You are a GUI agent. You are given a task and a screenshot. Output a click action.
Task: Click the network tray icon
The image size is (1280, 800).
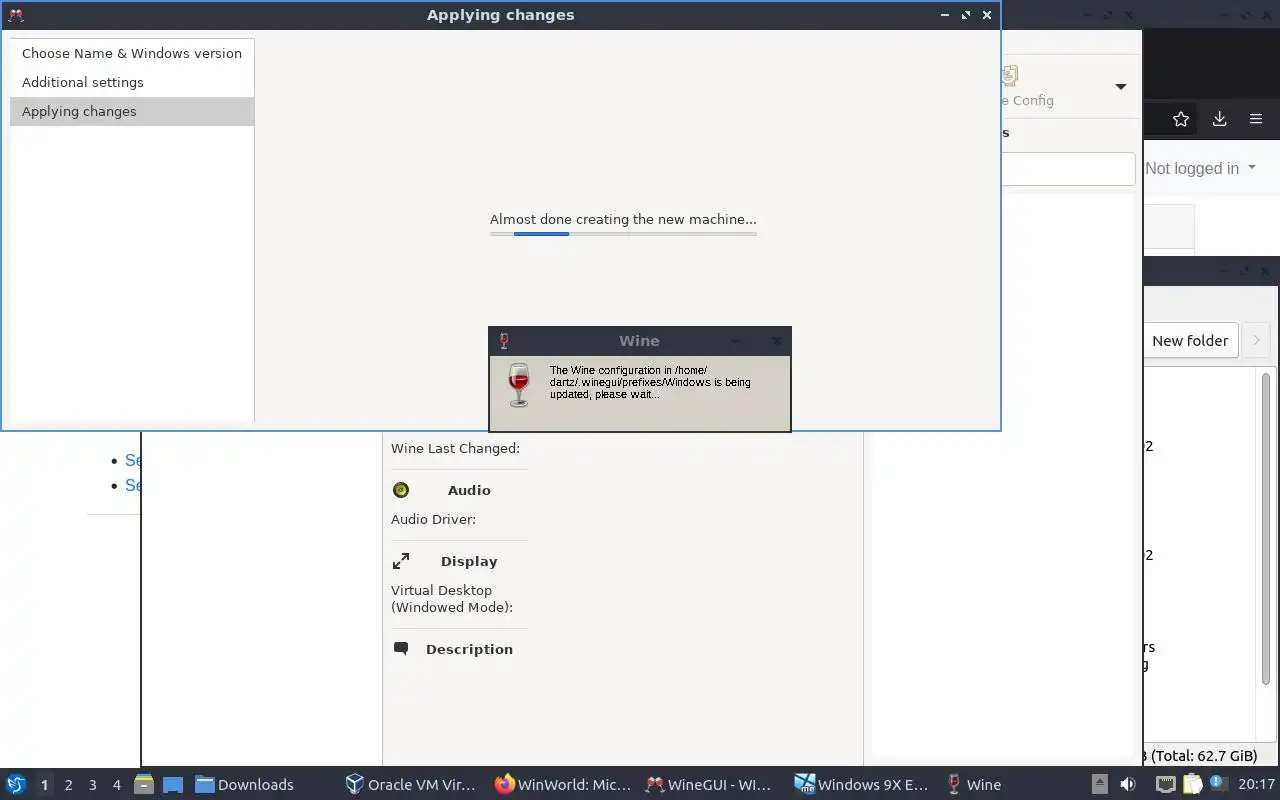click(1165, 784)
